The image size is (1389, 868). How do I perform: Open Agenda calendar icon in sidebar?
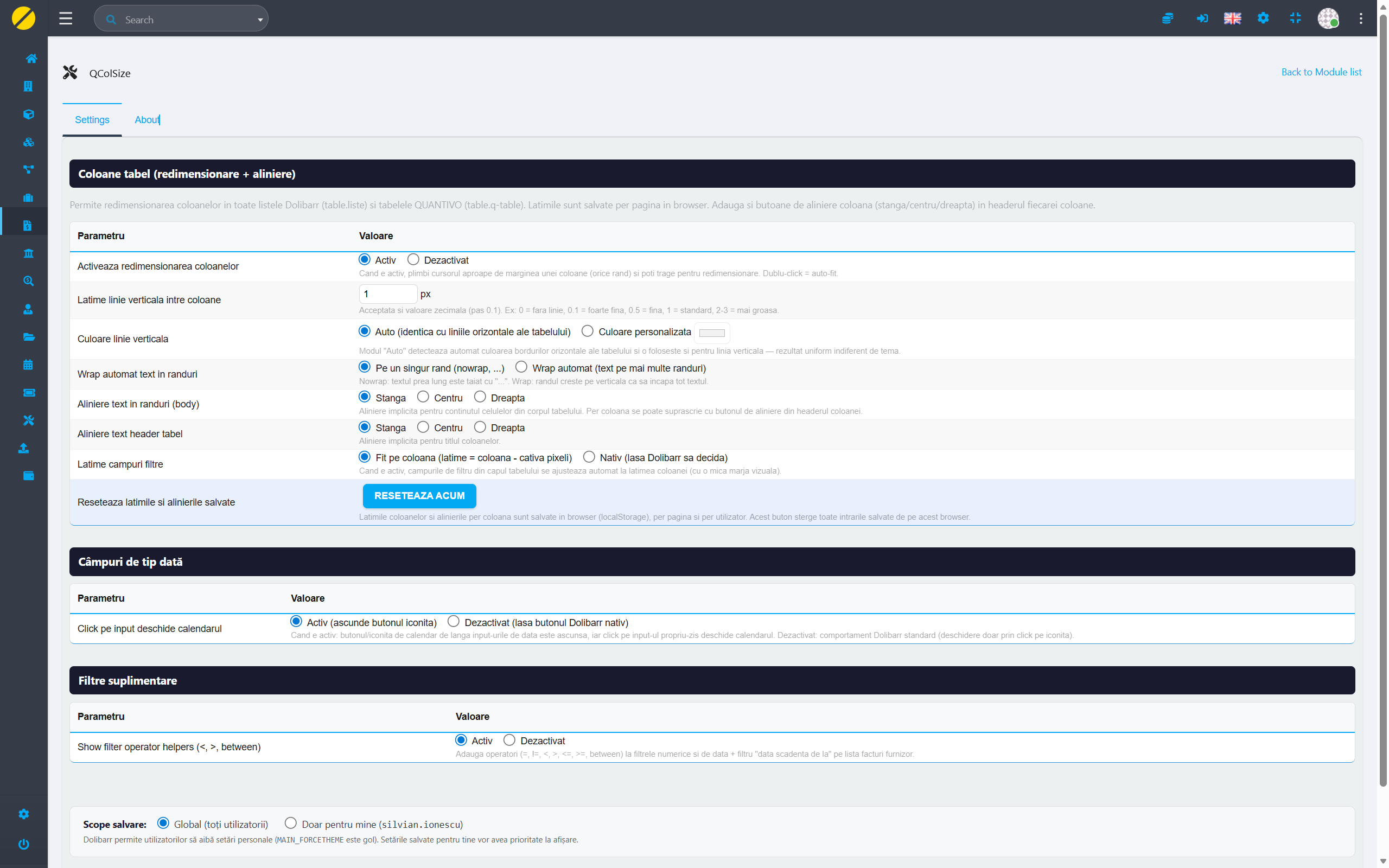28,365
